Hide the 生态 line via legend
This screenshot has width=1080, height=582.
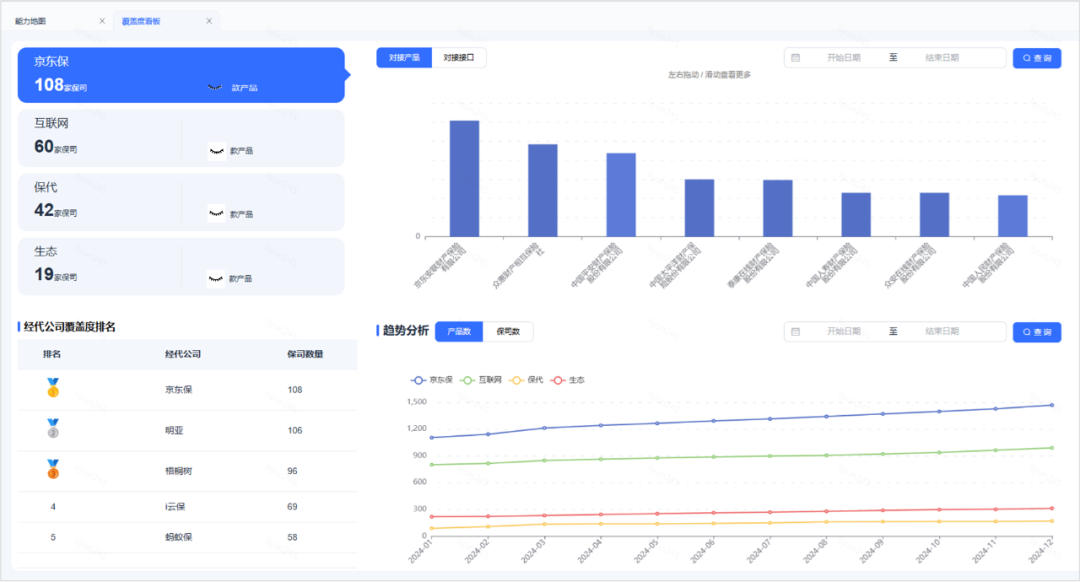click(568, 380)
